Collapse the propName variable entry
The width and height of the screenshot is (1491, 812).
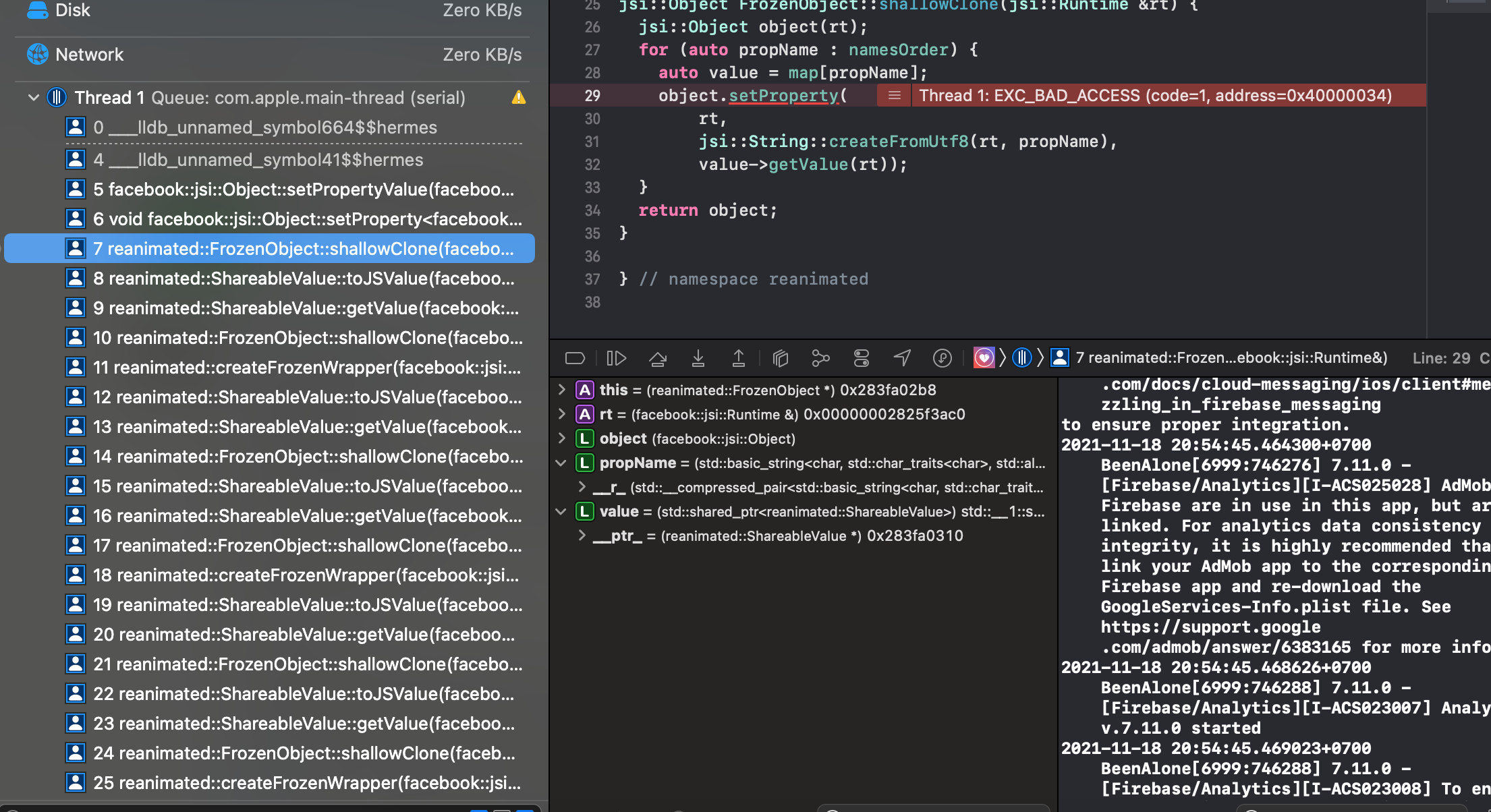click(x=561, y=463)
